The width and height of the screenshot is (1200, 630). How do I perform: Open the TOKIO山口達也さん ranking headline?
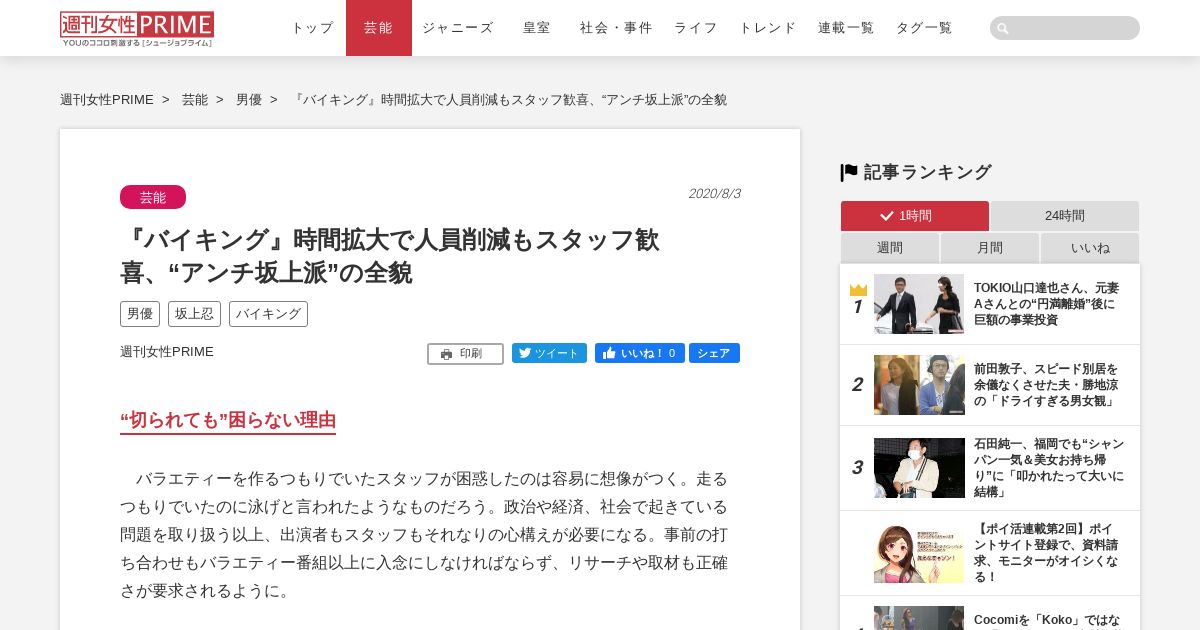point(1047,304)
